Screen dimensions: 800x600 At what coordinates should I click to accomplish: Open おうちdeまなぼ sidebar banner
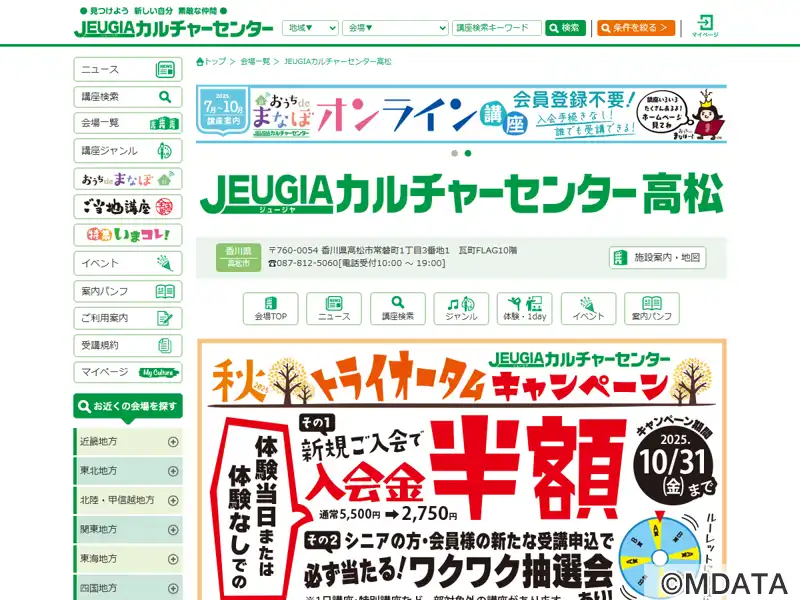pos(128,179)
